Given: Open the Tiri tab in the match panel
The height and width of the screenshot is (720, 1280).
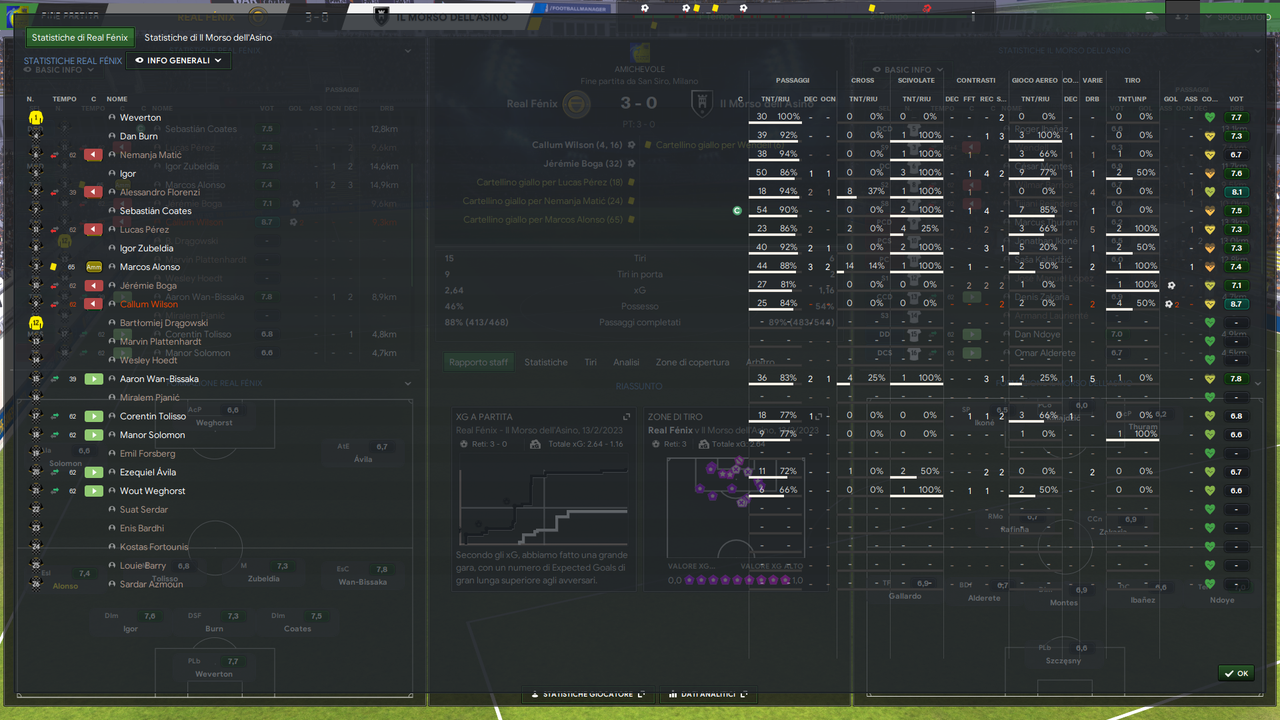Looking at the screenshot, I should (591, 362).
